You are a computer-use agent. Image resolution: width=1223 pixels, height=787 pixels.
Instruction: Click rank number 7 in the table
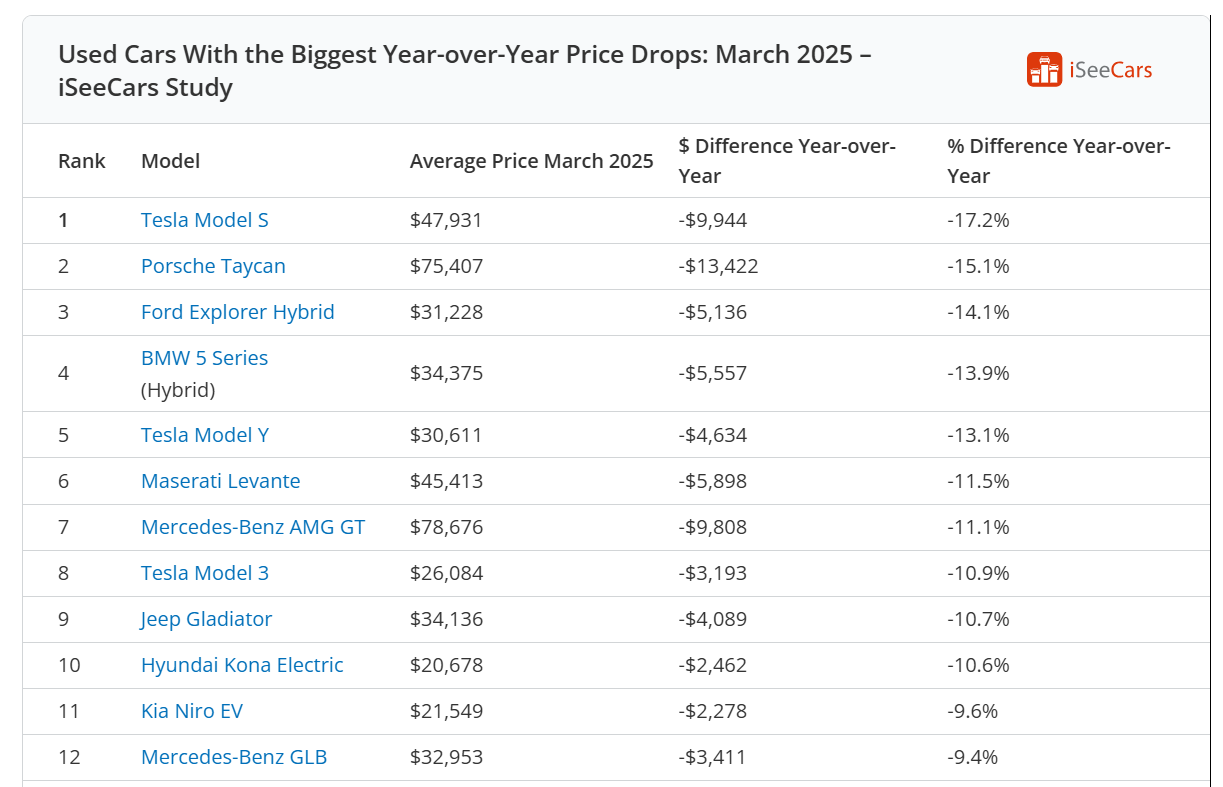click(x=63, y=527)
